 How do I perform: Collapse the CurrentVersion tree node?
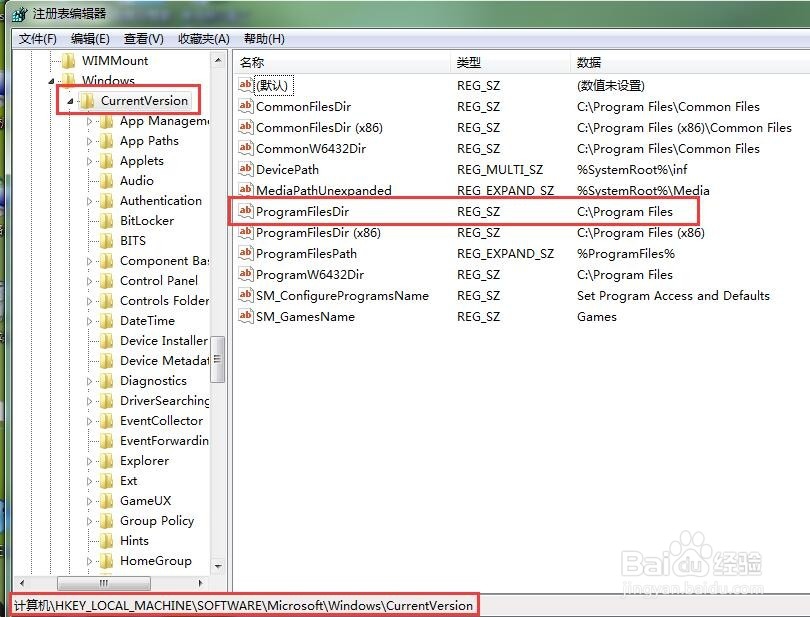[70, 101]
